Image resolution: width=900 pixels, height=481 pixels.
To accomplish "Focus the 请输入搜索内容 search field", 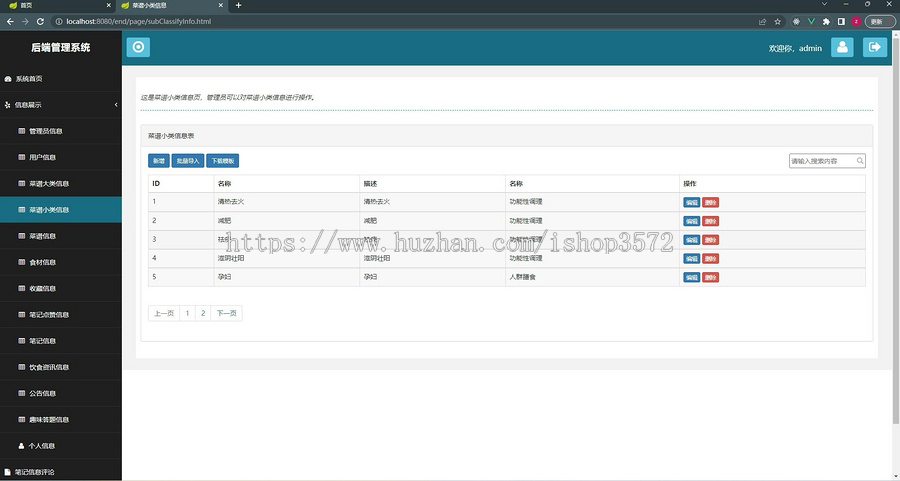I will click(827, 161).
